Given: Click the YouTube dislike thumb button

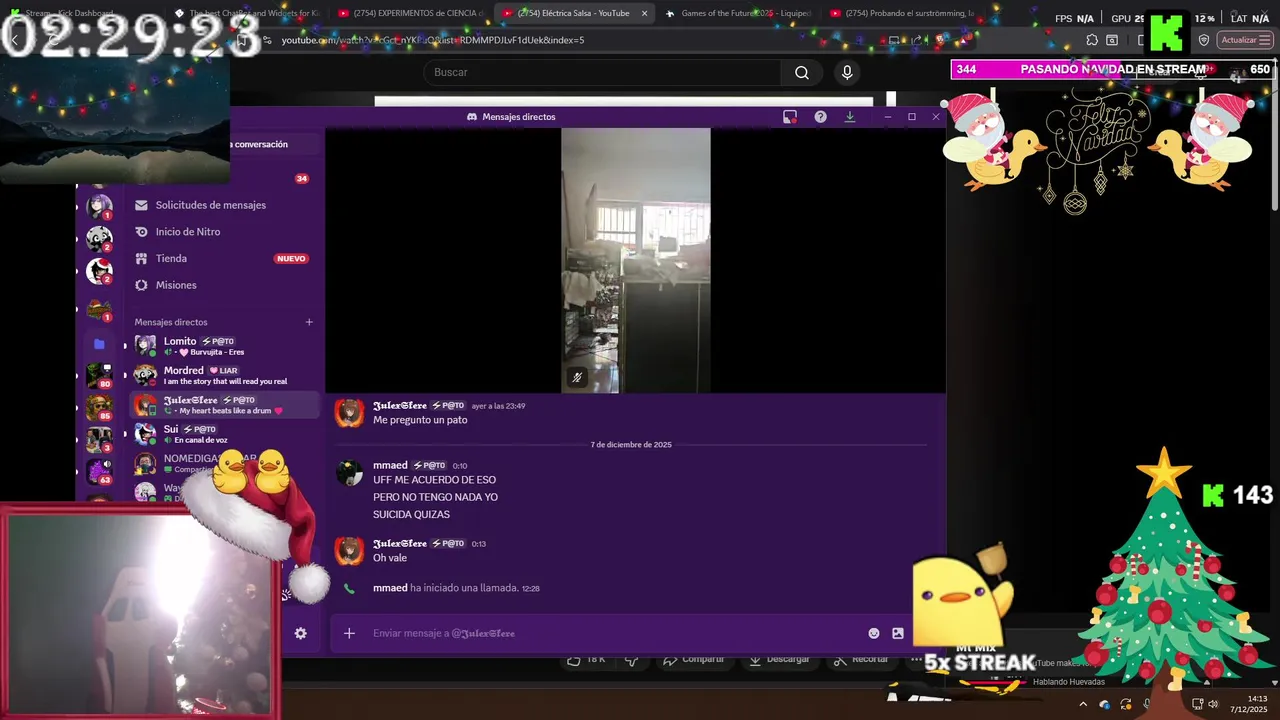Looking at the screenshot, I should [x=632, y=659].
